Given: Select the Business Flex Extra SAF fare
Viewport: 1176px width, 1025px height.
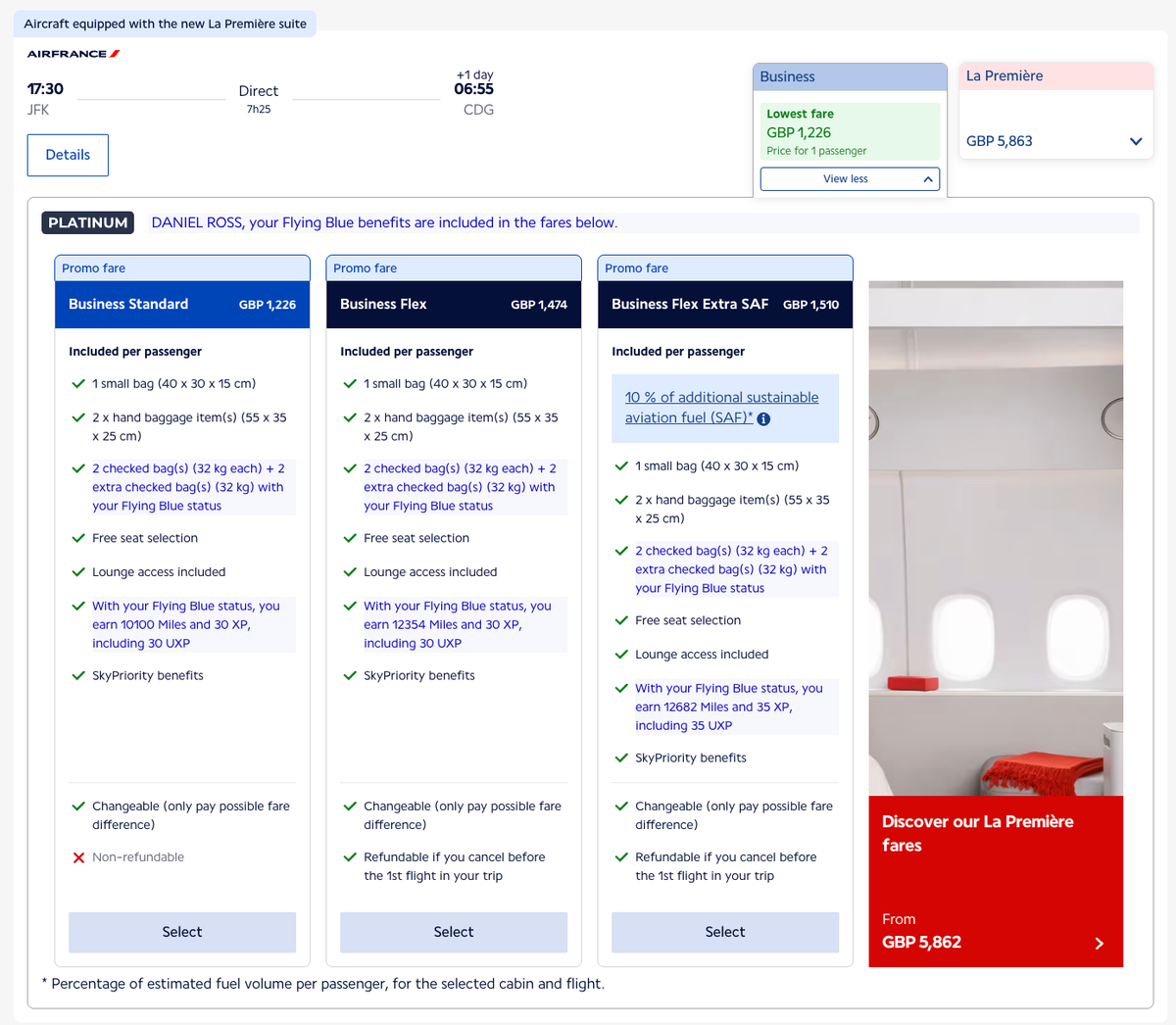Looking at the screenshot, I should click(x=724, y=932).
